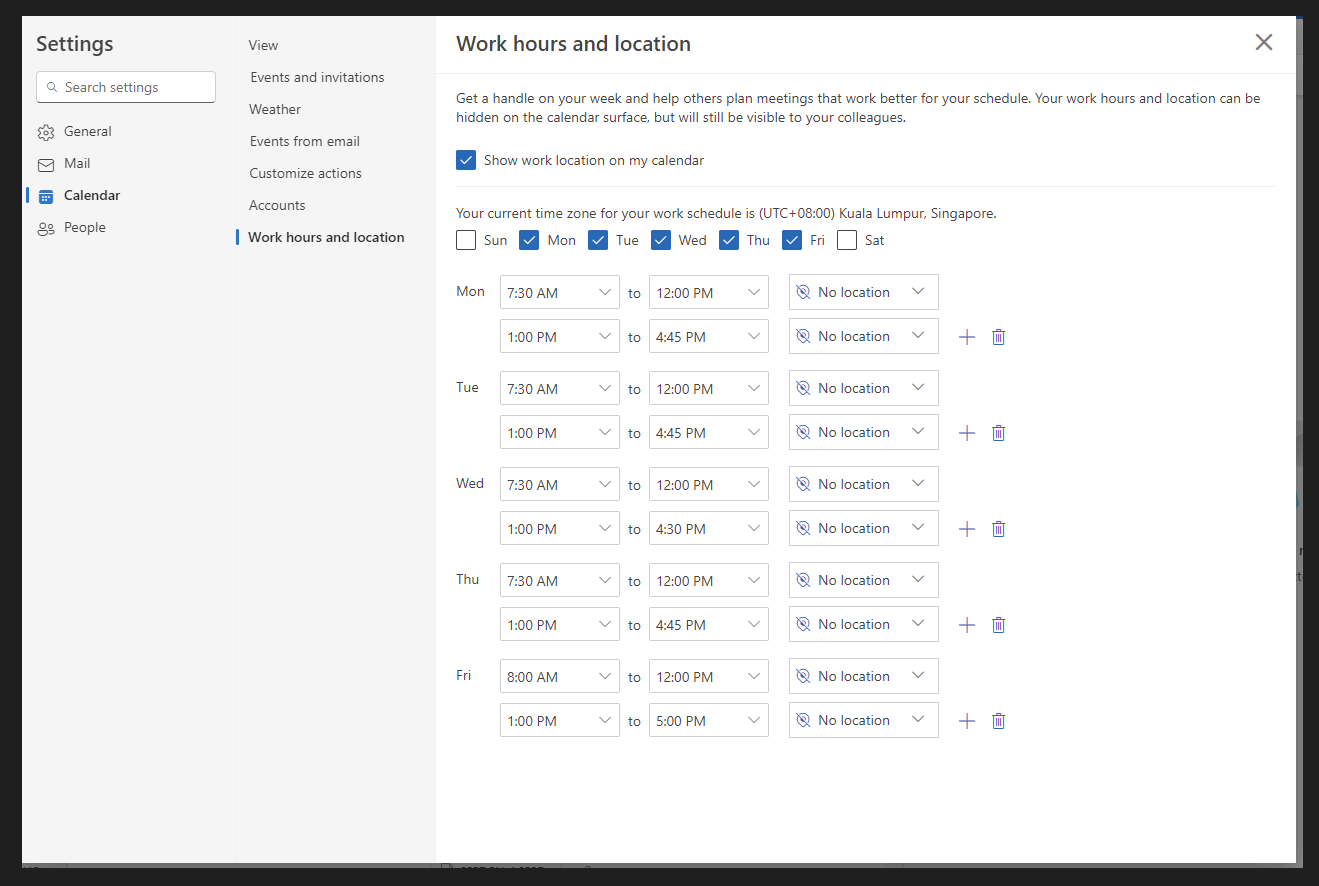Open Friday first No location dropdown
The image size is (1319, 886).
coord(863,677)
